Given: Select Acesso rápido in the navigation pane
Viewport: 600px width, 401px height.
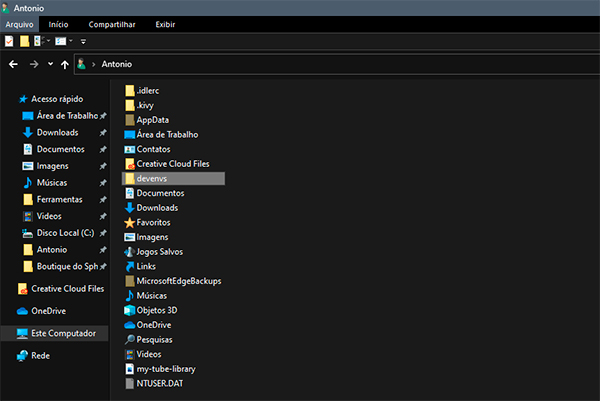Looking at the screenshot, I should (57, 99).
